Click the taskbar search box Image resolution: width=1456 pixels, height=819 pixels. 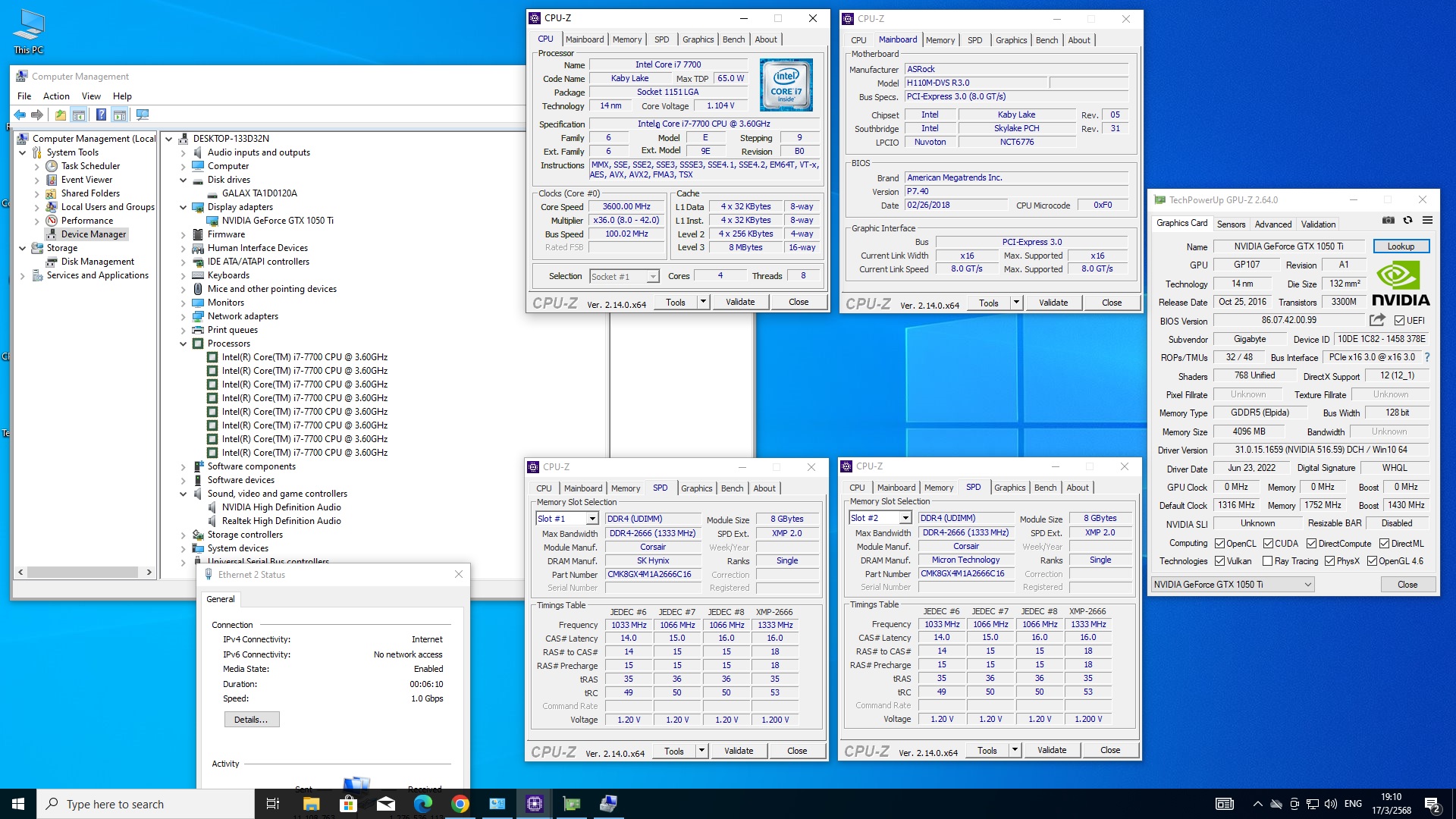(x=146, y=804)
